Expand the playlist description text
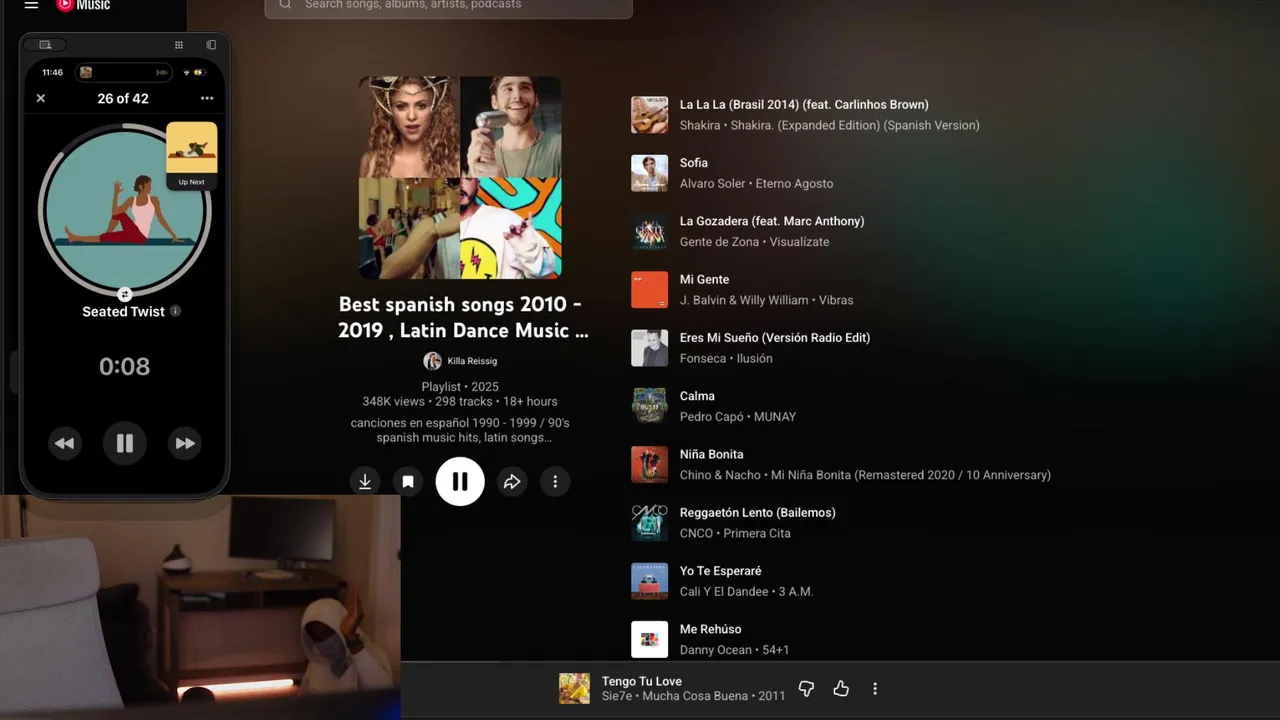The width and height of the screenshot is (1280, 720). tap(460, 430)
